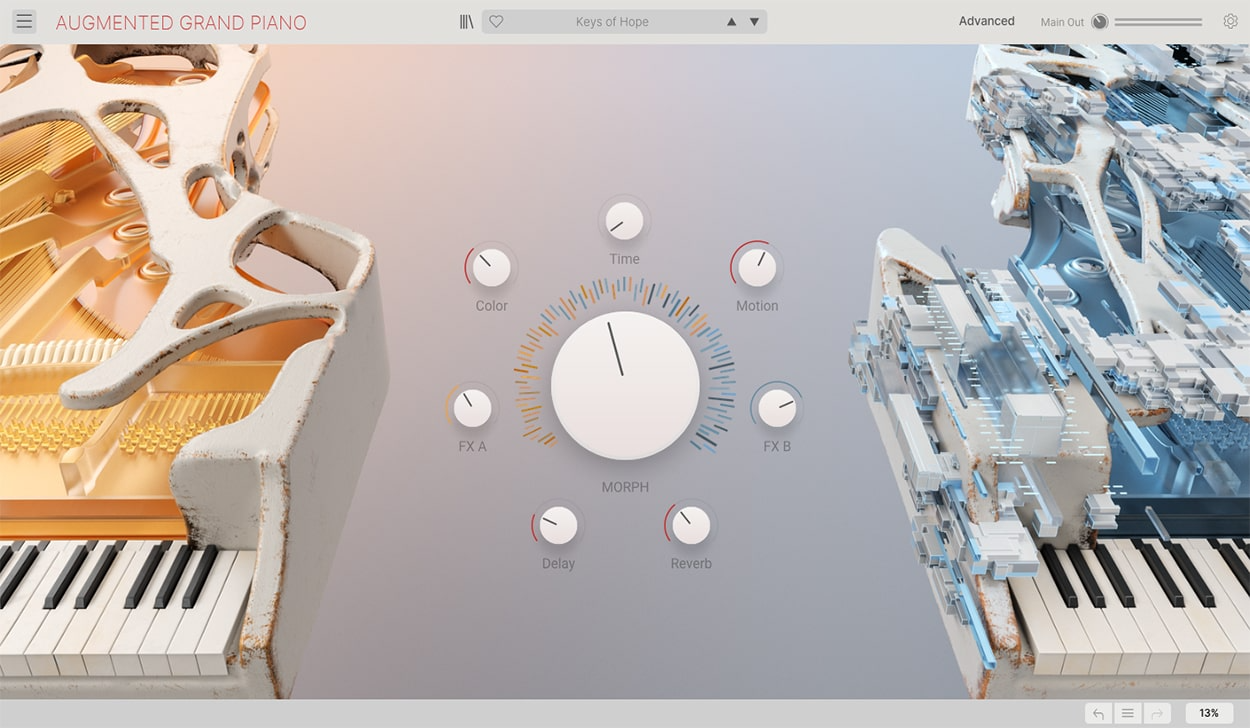Undo the last change
This screenshot has width=1250, height=728.
(1098, 713)
